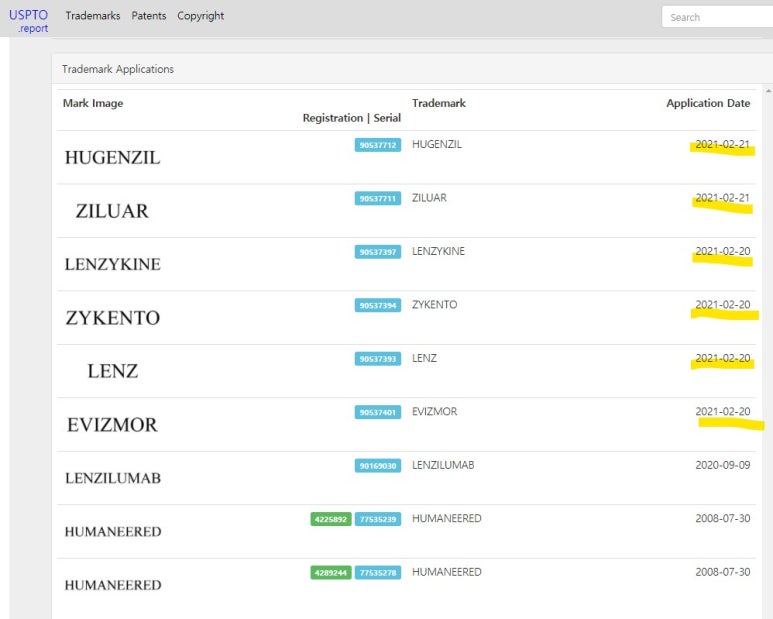Open registration badge 4289244

pos(331,573)
